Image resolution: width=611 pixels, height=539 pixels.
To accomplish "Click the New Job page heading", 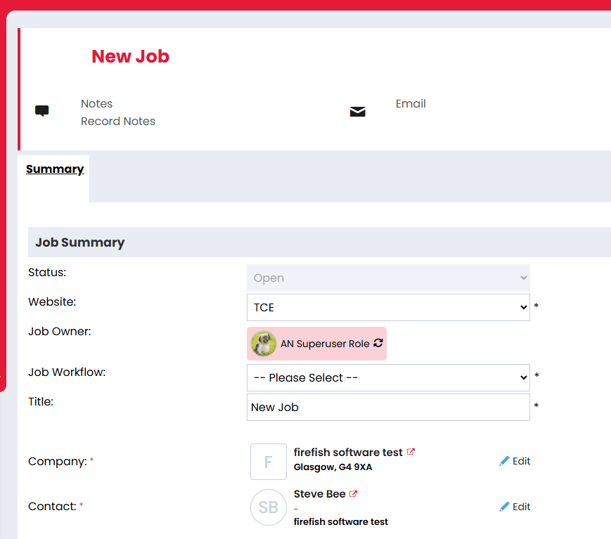I will point(130,56).
